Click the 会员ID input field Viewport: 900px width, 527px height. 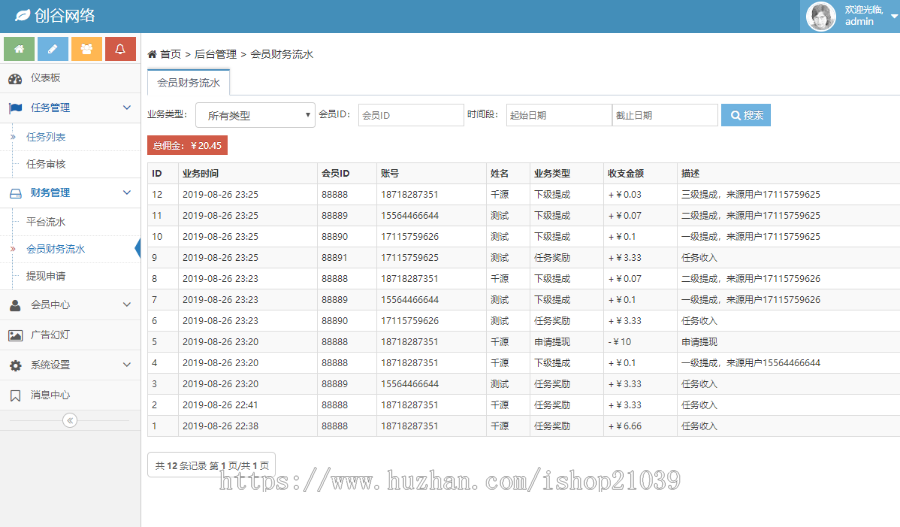tap(396, 116)
